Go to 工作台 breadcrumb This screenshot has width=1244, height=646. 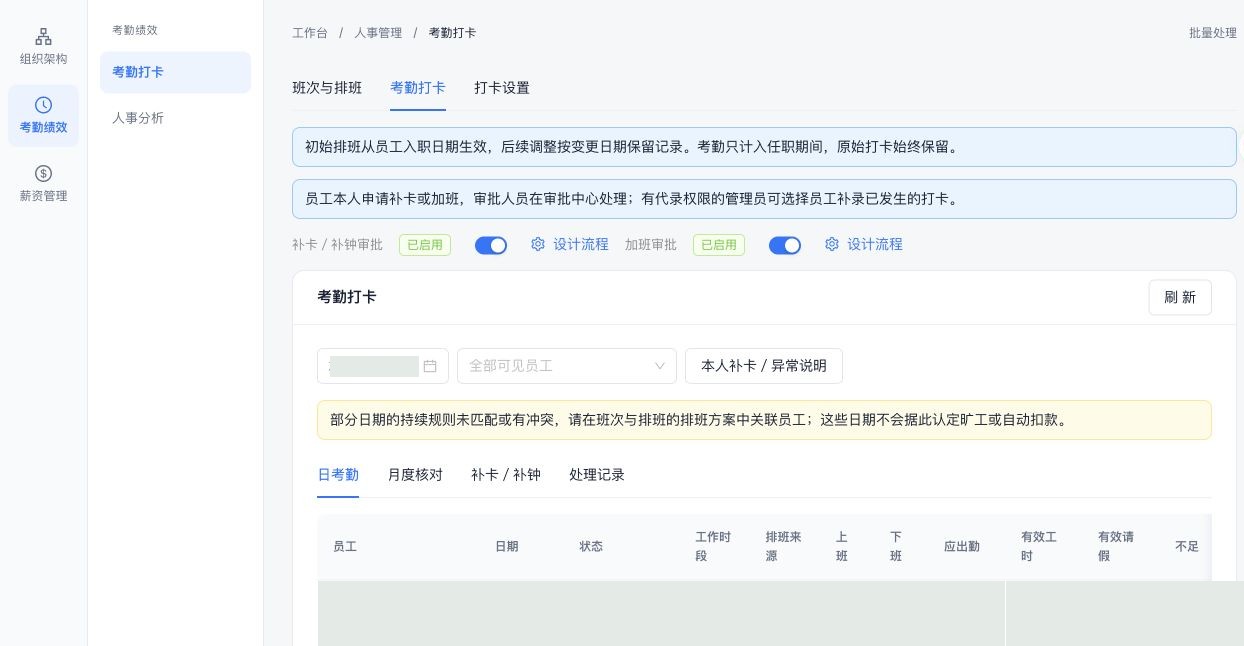point(310,33)
